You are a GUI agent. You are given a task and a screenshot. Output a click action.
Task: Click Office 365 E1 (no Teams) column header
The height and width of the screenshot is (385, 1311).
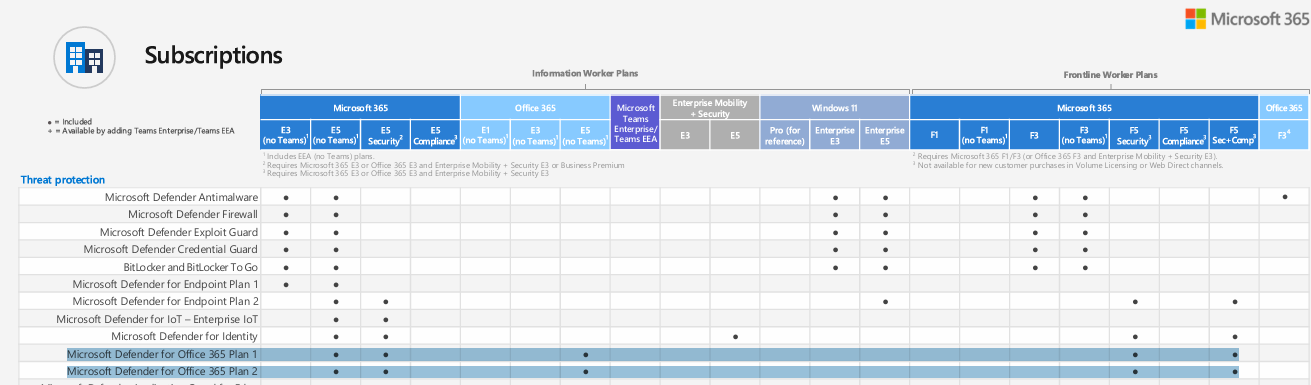pos(485,135)
